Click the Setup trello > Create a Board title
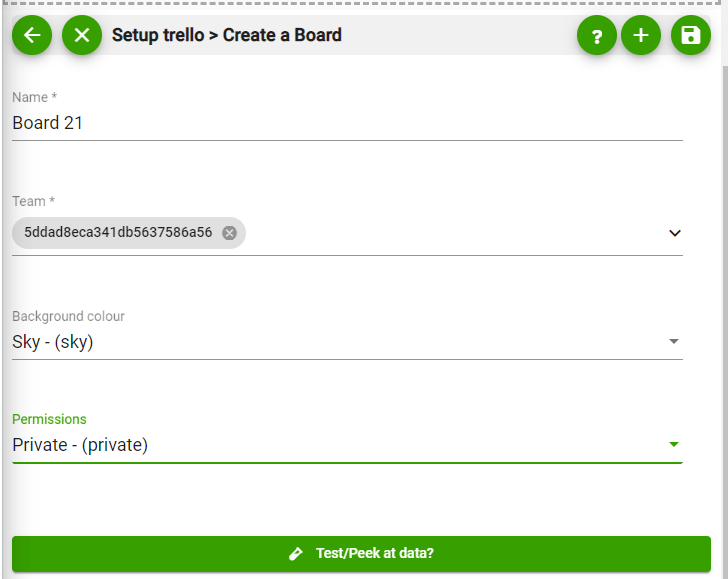This screenshot has height=579, width=728. (x=227, y=35)
